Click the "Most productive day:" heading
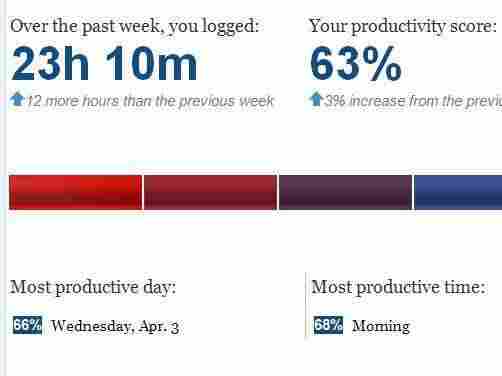This screenshot has width=502, height=376. coord(93,287)
